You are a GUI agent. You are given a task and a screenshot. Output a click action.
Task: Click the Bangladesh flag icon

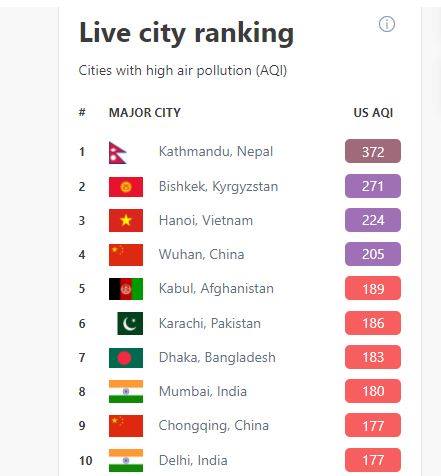tap(126, 358)
